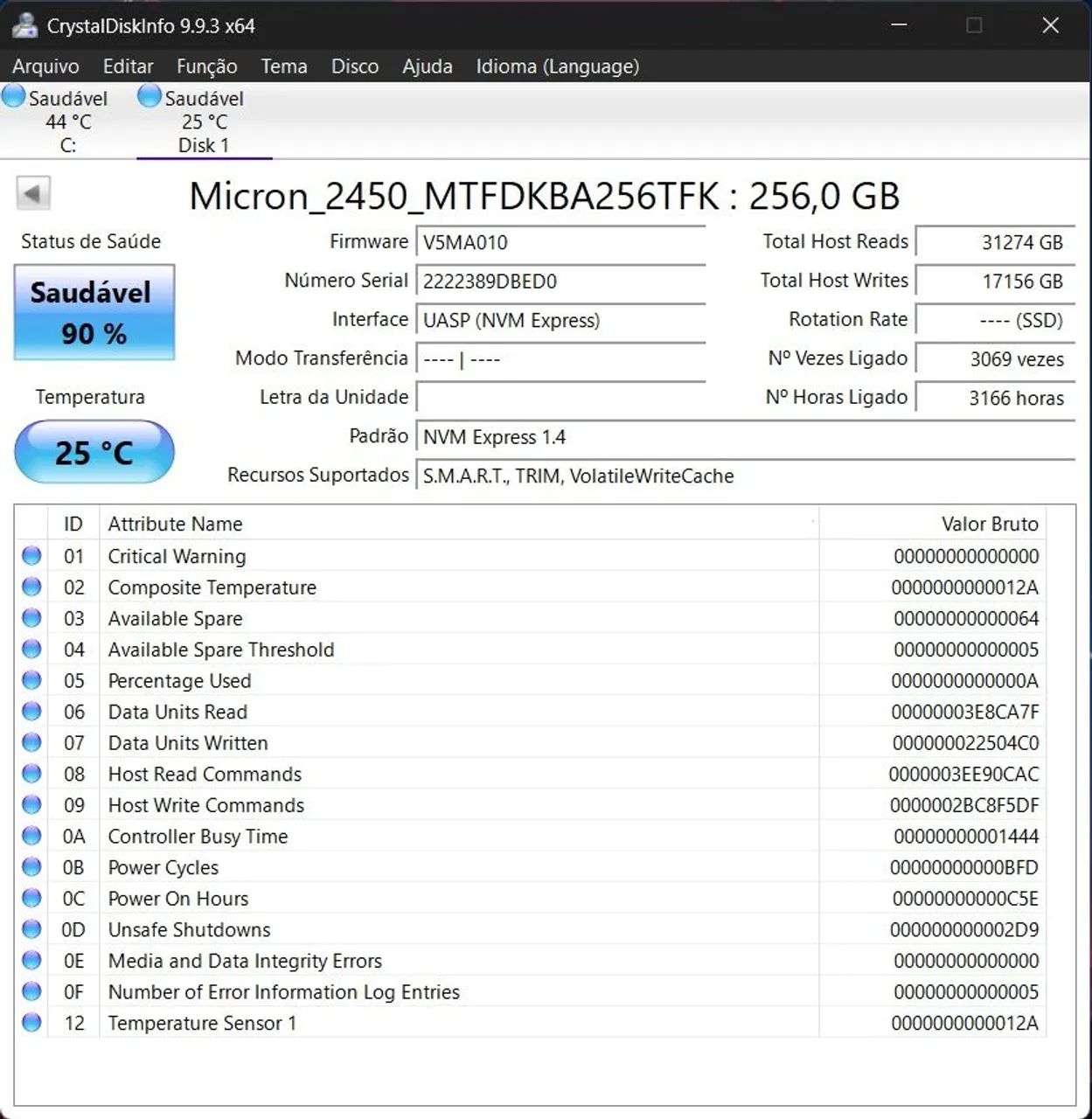This screenshot has height=1119, width=1092.
Task: Click the Modo Transferência field
Action: [560, 359]
